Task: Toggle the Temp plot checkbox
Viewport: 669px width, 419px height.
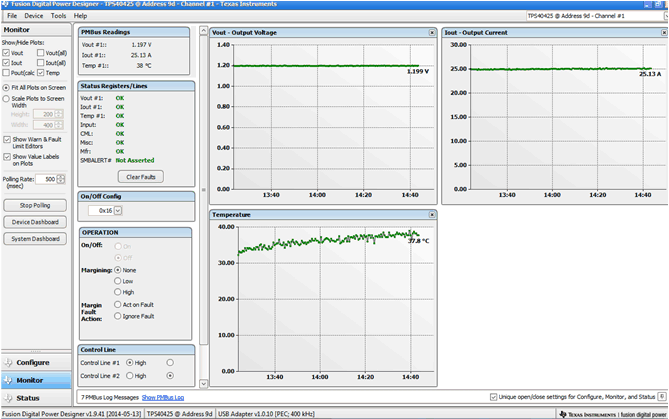Action: (x=41, y=73)
